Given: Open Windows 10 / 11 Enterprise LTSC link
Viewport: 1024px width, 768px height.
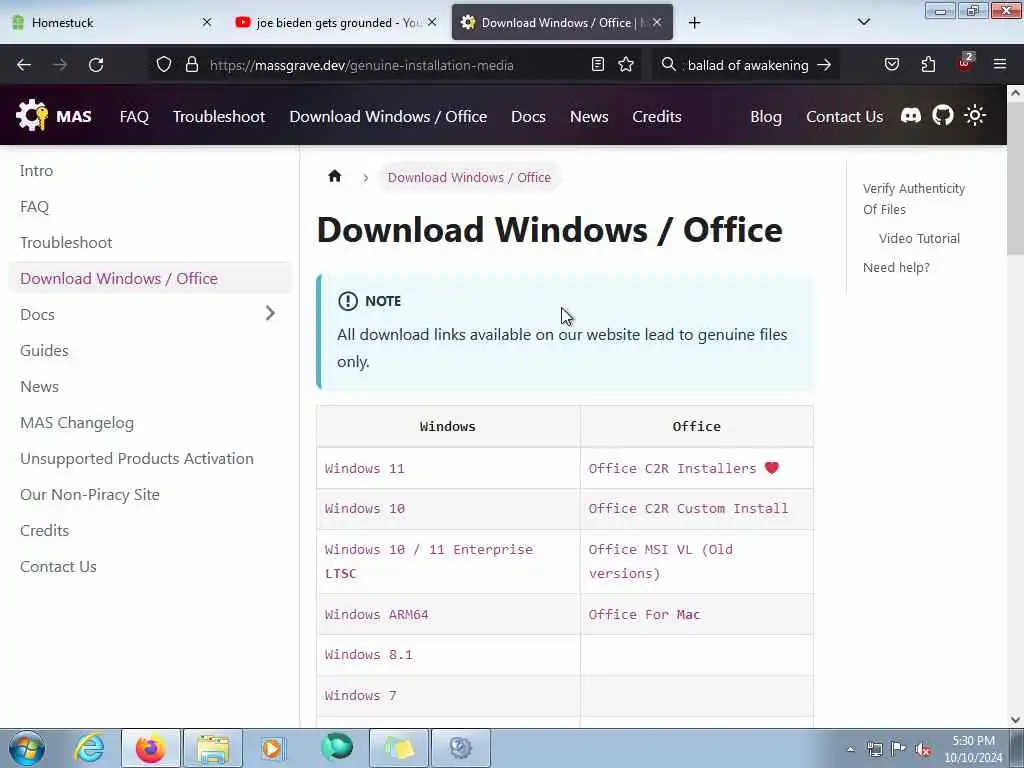Looking at the screenshot, I should pyautogui.click(x=428, y=561).
